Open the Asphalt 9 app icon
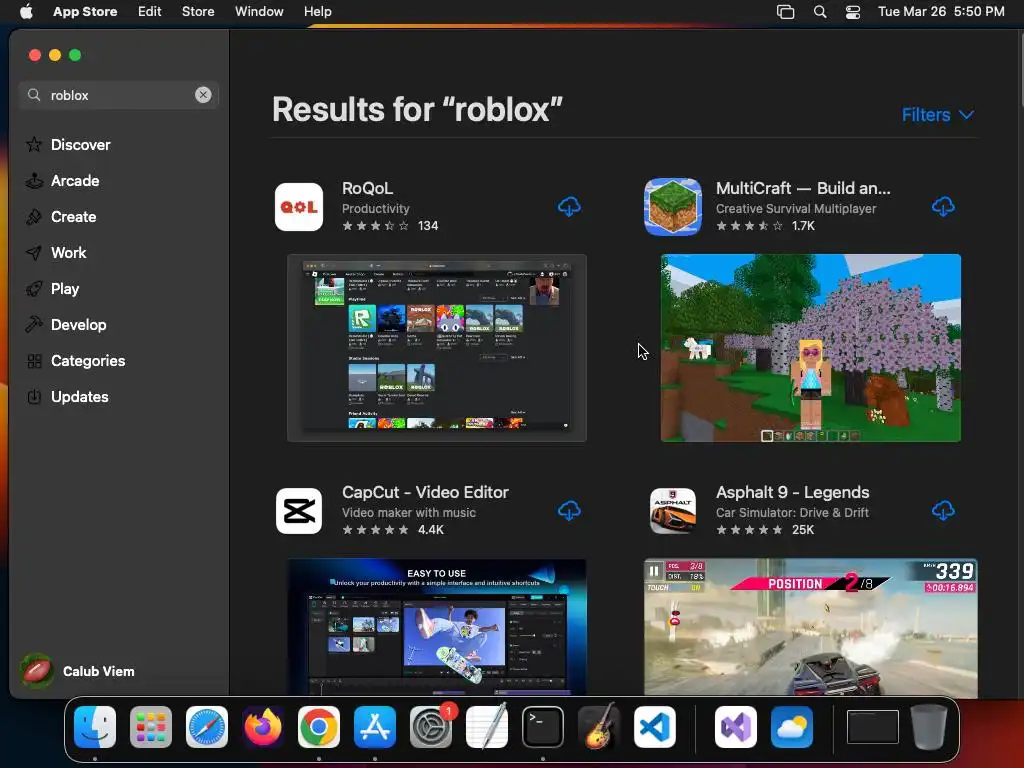This screenshot has height=768, width=1024. click(x=673, y=511)
